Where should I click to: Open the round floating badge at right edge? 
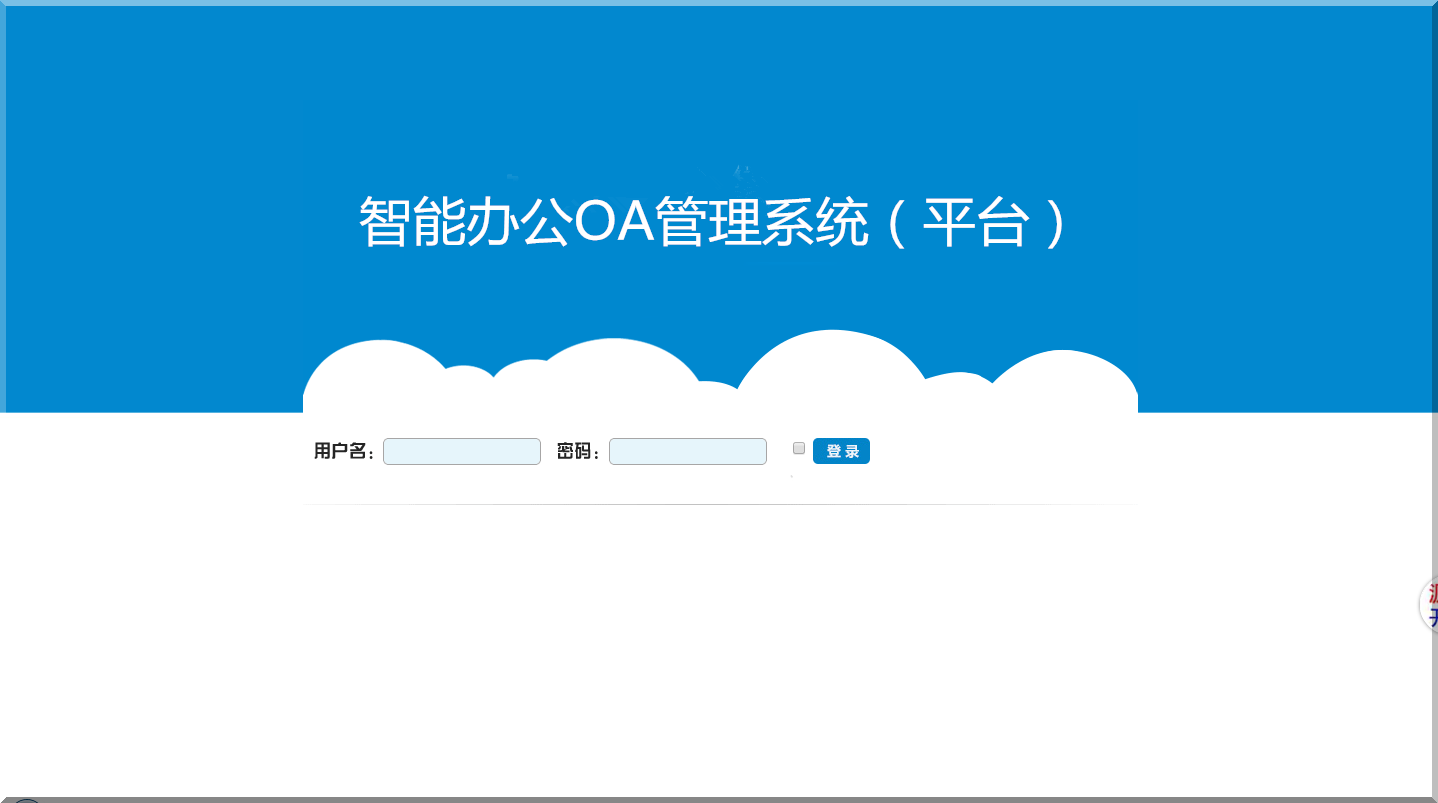1428,605
